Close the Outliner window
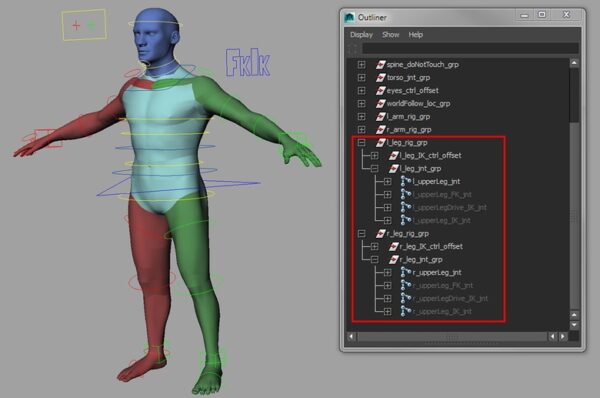This screenshot has height=398, width=600. coord(567,15)
